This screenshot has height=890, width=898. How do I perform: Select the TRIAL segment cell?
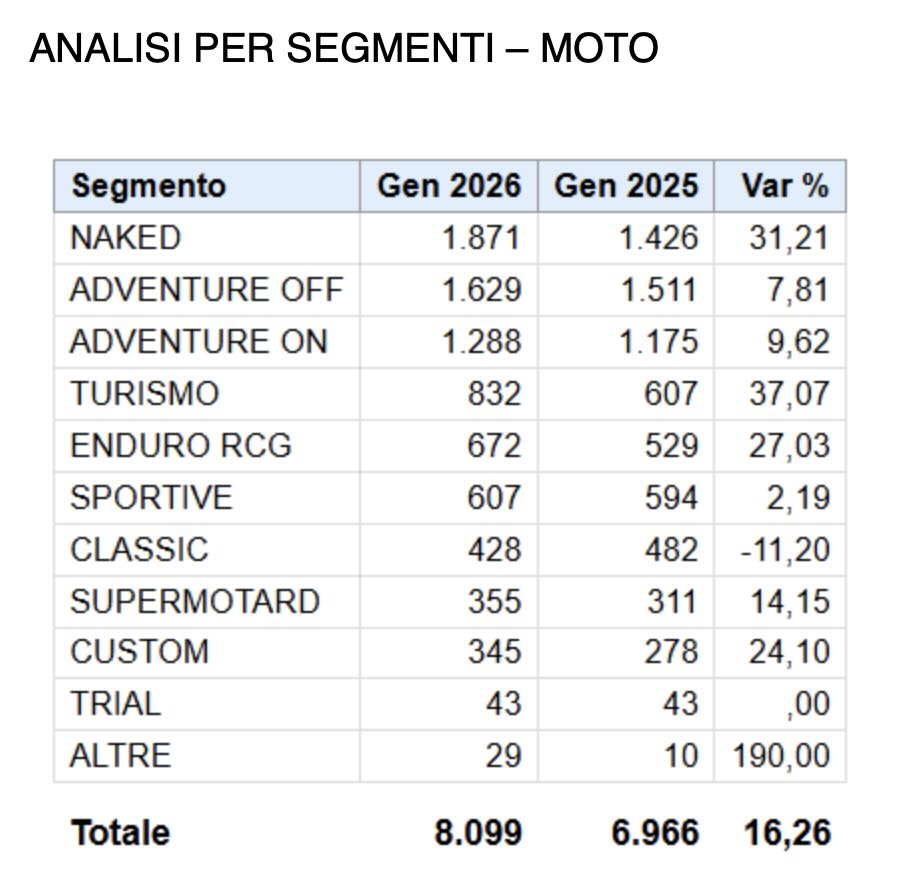click(x=115, y=704)
